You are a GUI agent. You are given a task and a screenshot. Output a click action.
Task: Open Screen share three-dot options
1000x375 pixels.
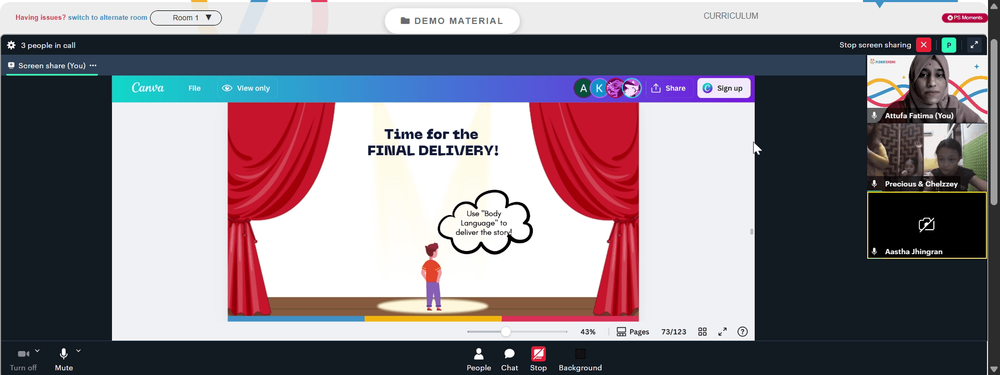[x=93, y=66]
